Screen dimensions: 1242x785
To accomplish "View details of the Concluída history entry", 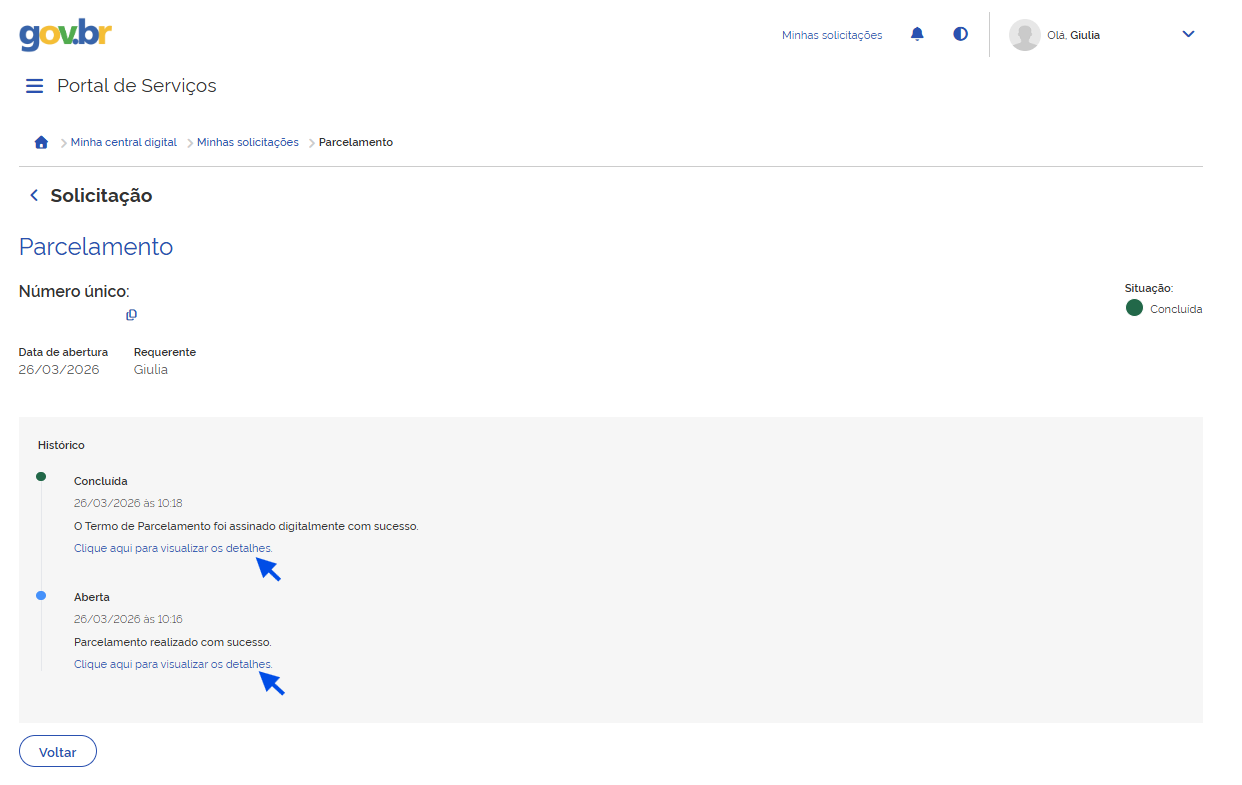I will pos(173,548).
